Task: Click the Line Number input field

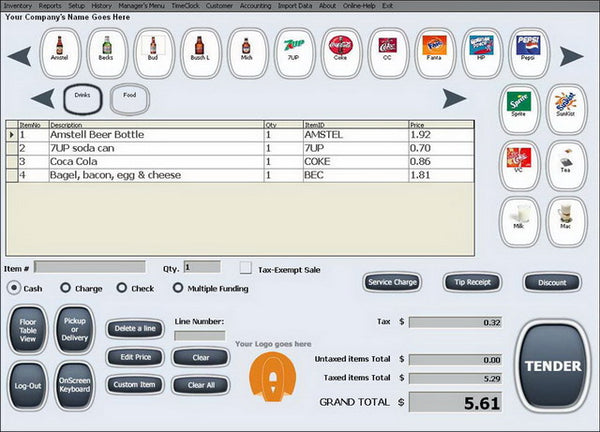Action: coord(200,336)
